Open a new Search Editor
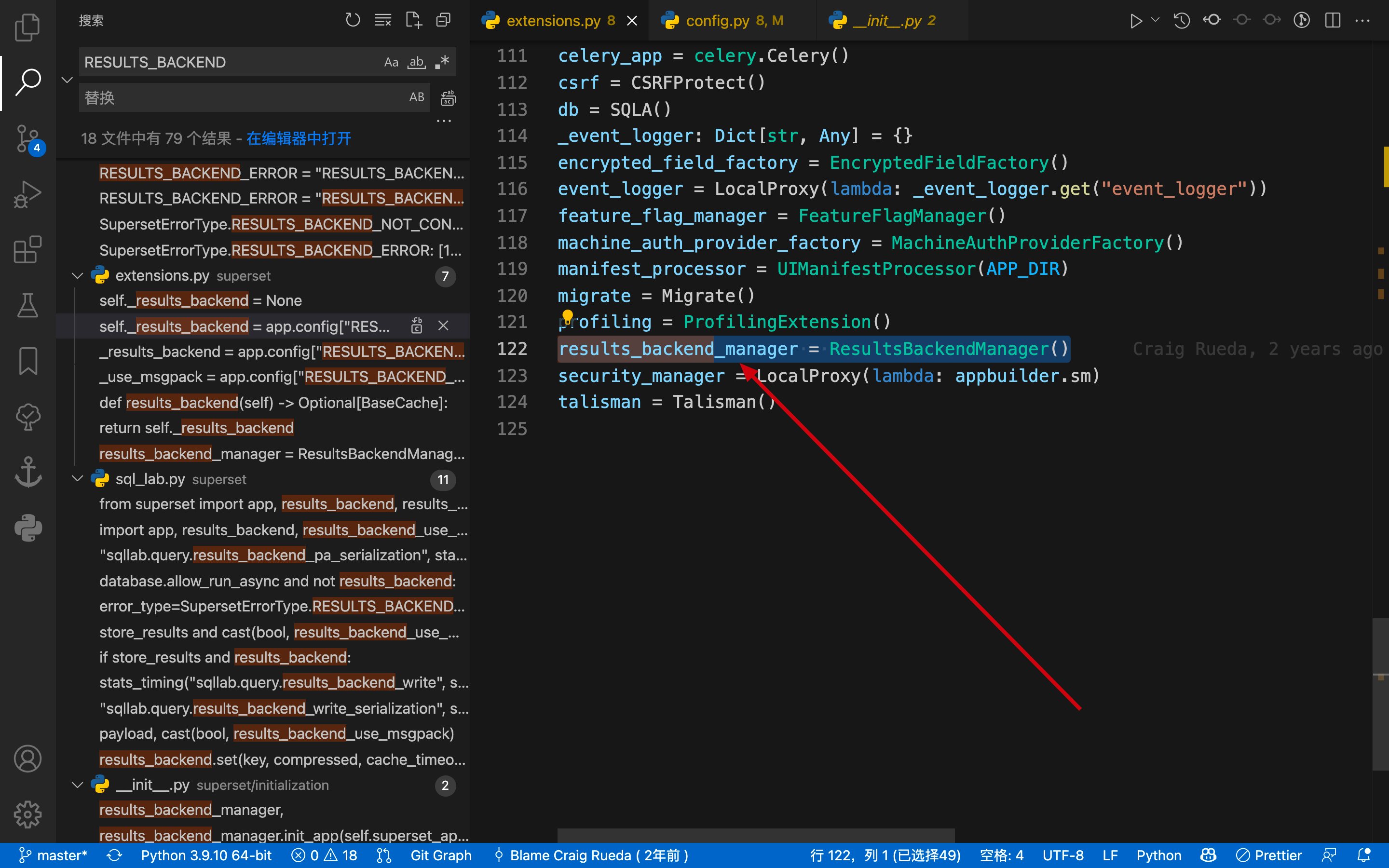This screenshot has width=1389, height=868. (x=414, y=19)
